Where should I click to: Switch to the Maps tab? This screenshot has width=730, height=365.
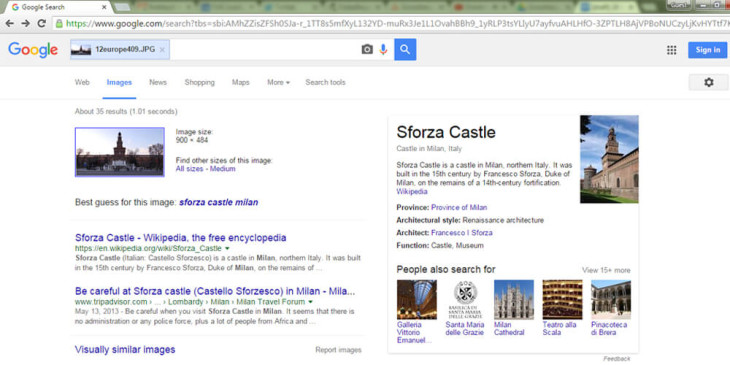241,82
